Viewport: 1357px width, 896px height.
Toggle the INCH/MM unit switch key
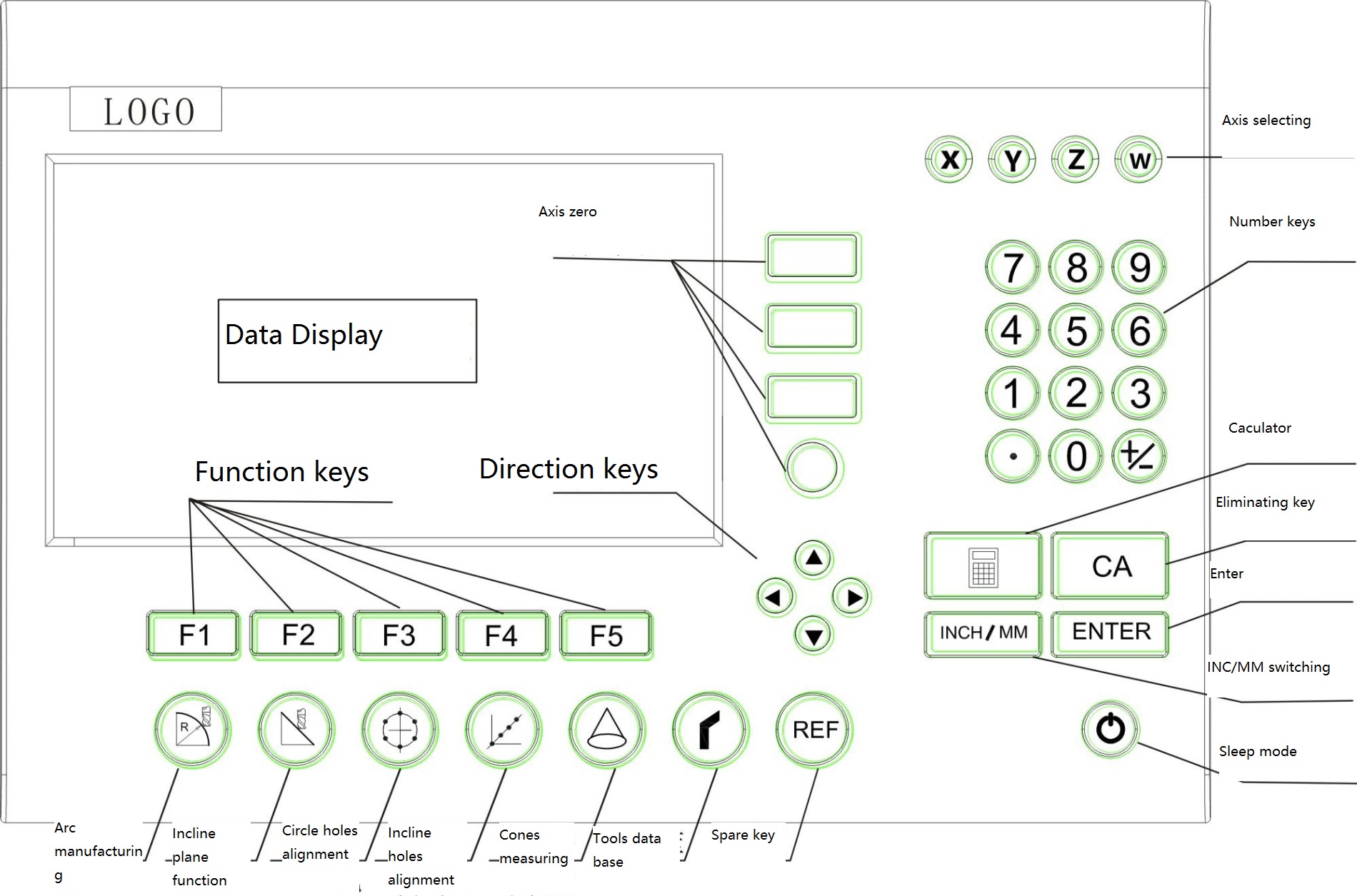pyautogui.click(x=983, y=633)
